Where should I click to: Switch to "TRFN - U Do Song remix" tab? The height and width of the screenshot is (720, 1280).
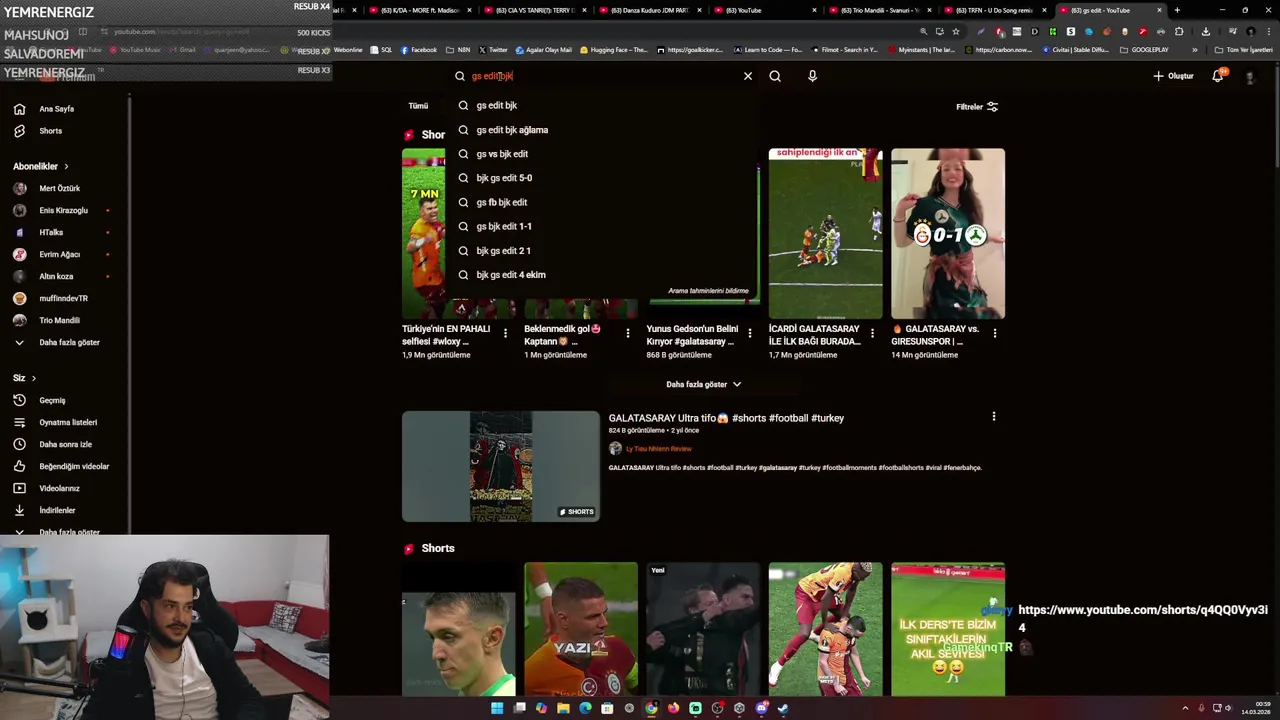click(995, 10)
